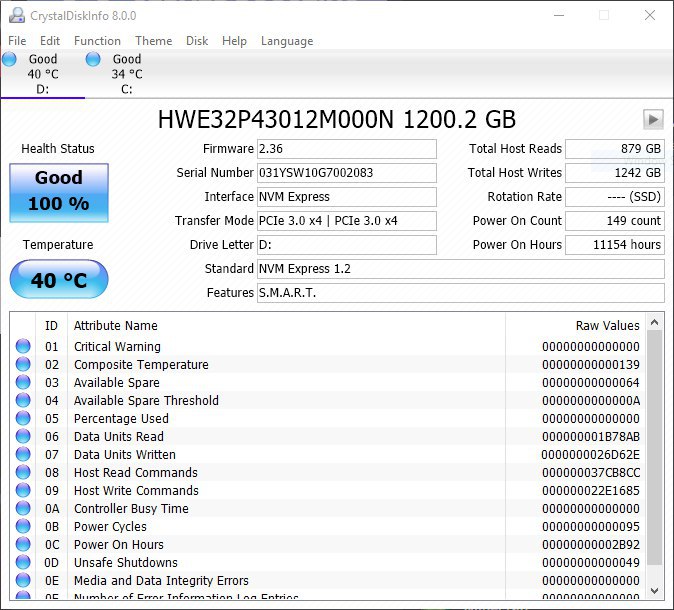
Task: Select the Critical Warning attribute name
Action: click(117, 346)
